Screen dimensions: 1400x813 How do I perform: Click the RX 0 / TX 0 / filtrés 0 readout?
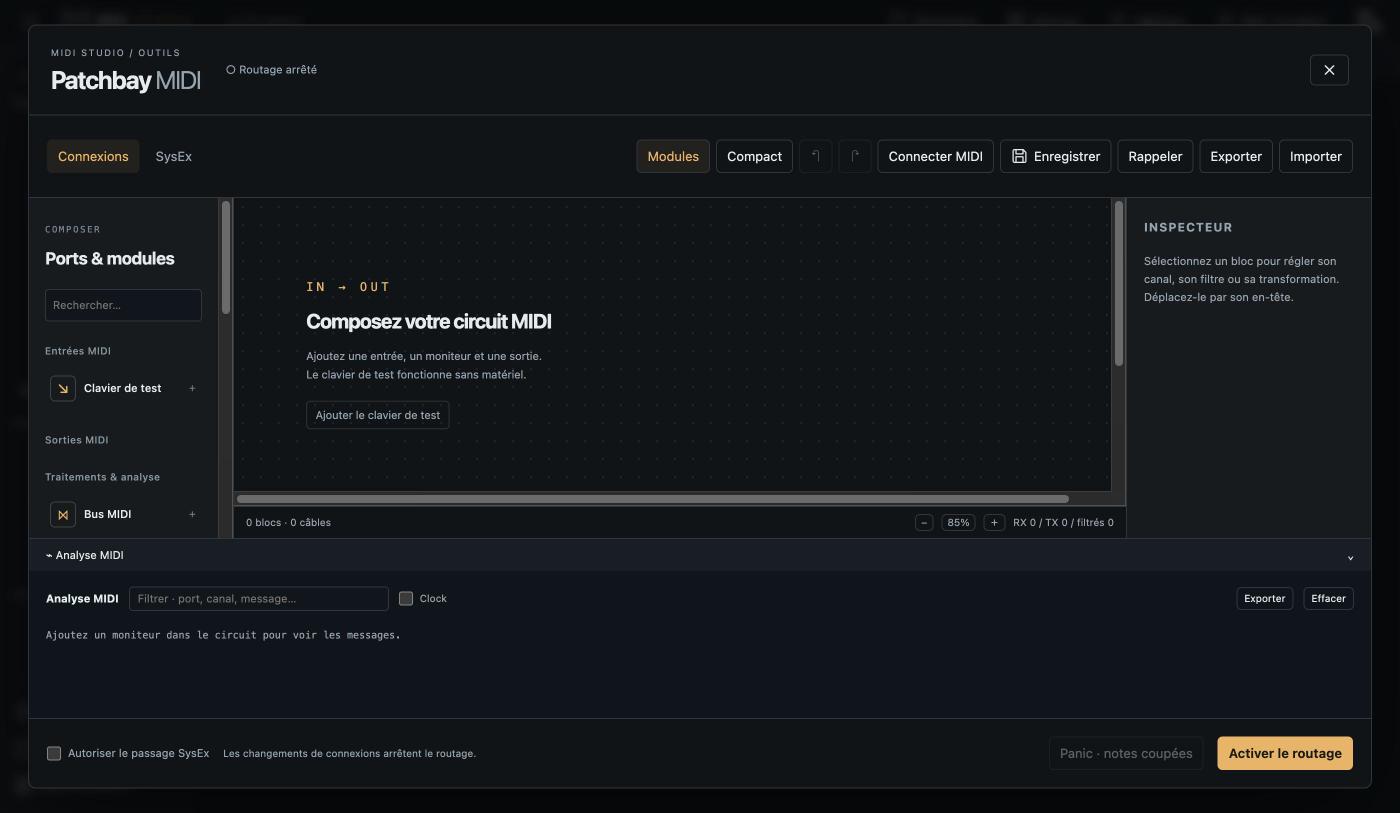1063,522
